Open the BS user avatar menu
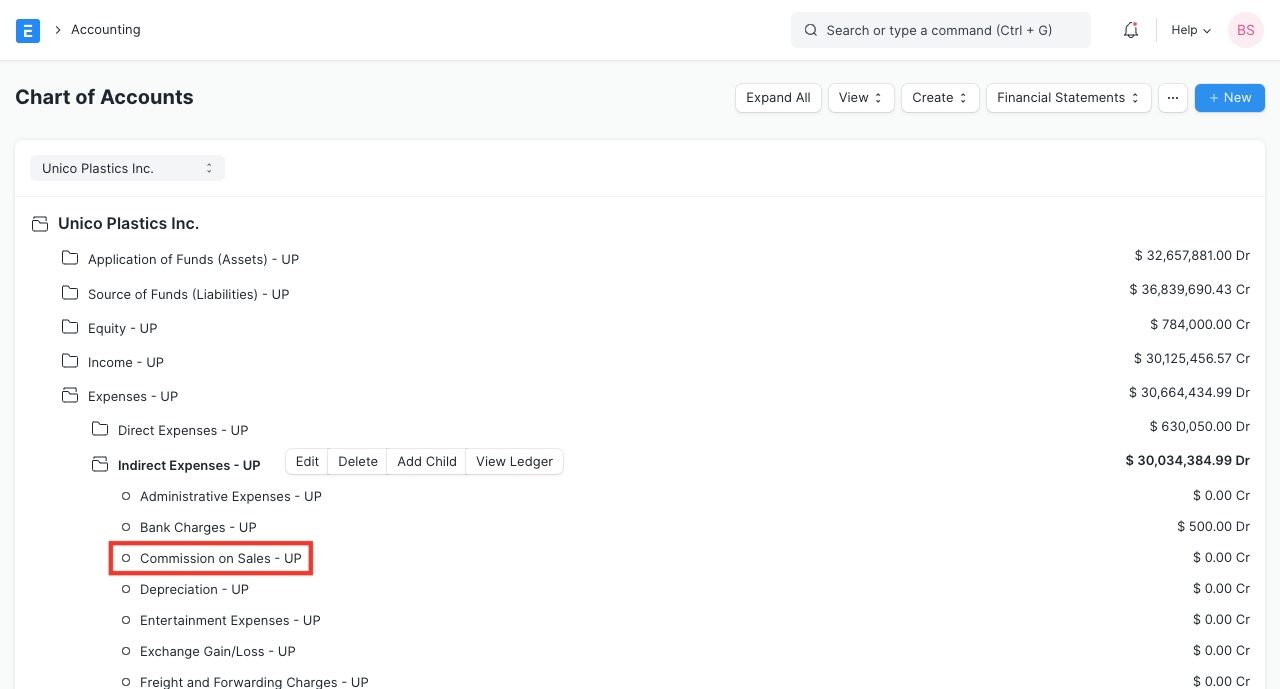 pyautogui.click(x=1245, y=30)
